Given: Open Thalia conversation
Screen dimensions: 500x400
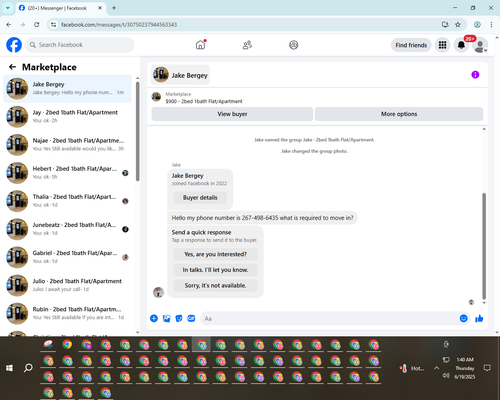Looking at the screenshot, I should (x=67, y=201).
